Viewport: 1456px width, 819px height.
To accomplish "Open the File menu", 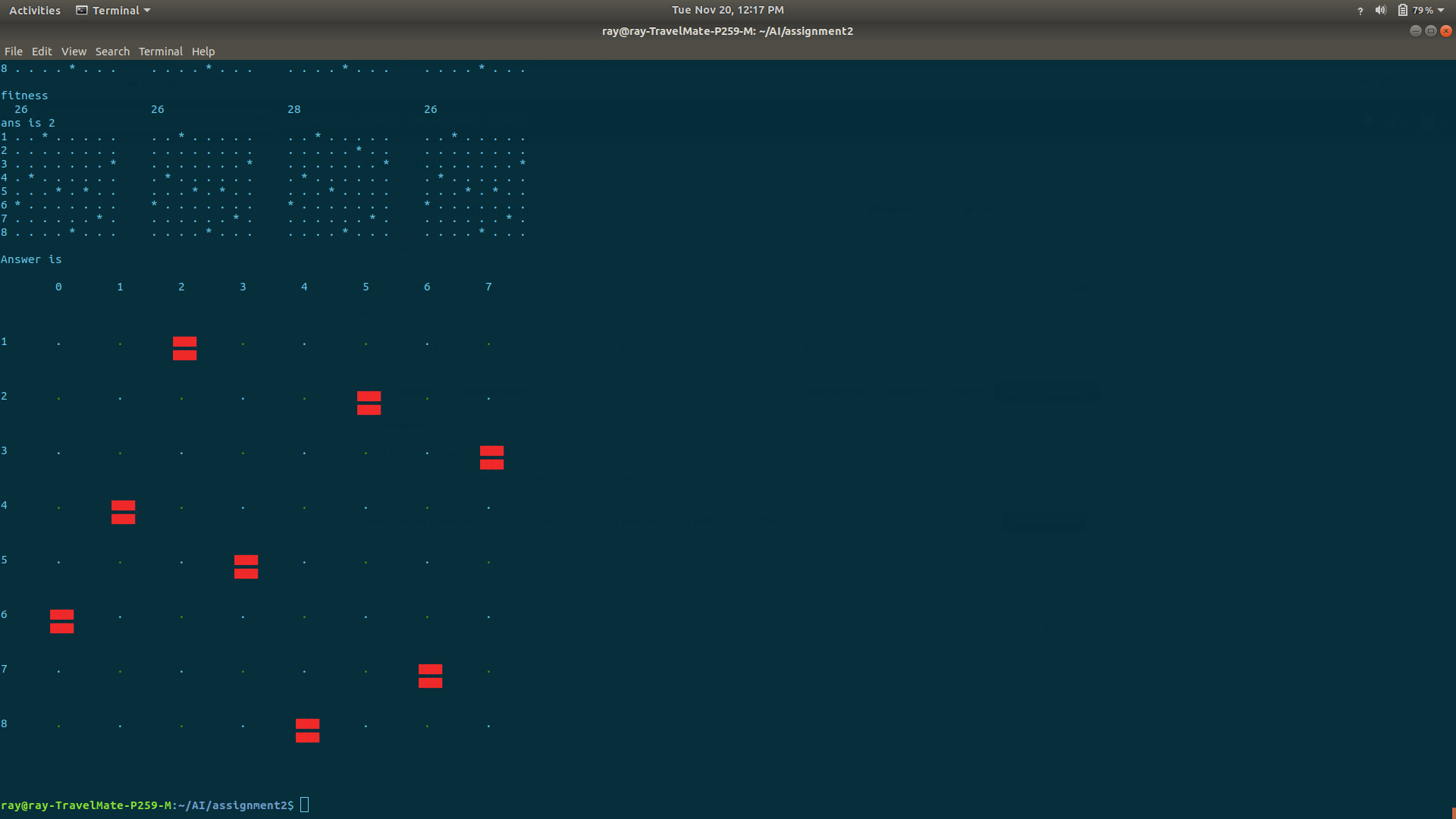I will pos(14,52).
